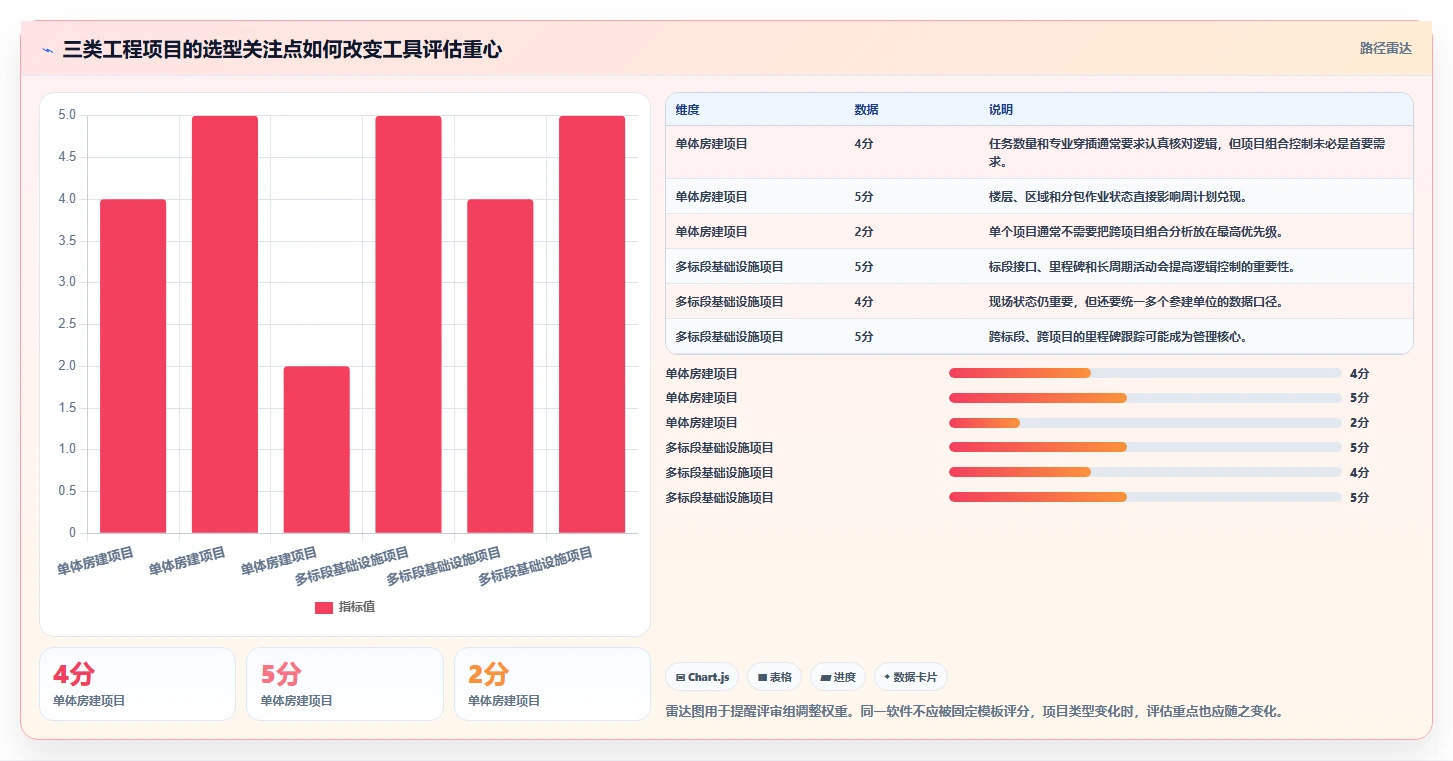The image size is (1453, 761).
Task: Click the Chart.js tag chip
Action: point(702,677)
